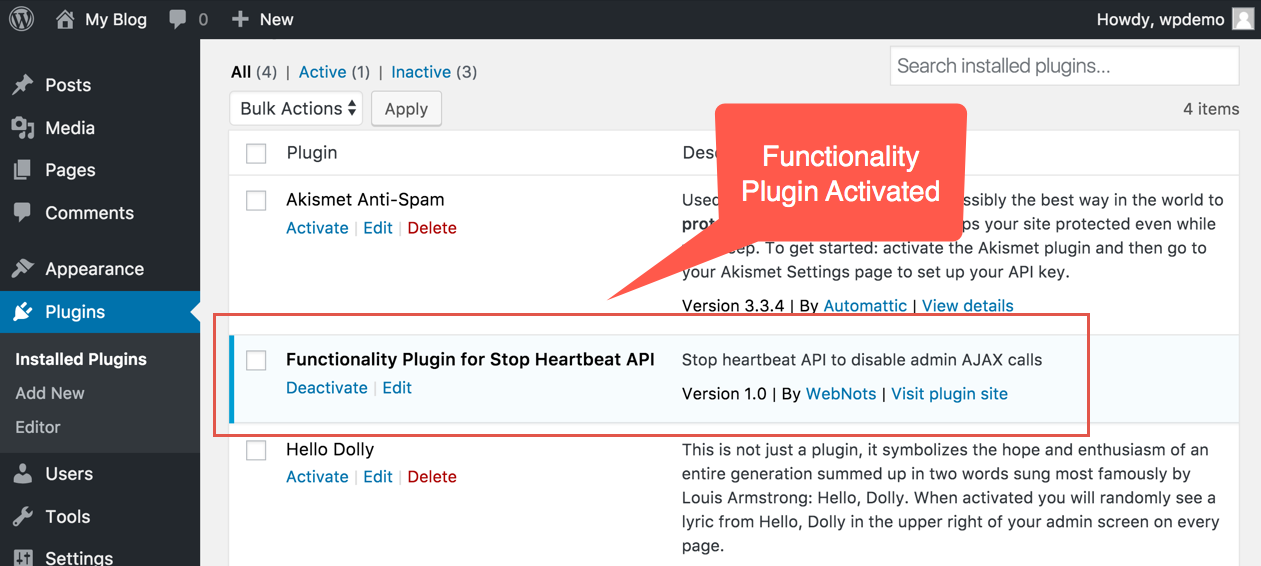This screenshot has height=566, width=1261.
Task: Tick the Functionality Plugin row checkbox
Action: coord(257,360)
